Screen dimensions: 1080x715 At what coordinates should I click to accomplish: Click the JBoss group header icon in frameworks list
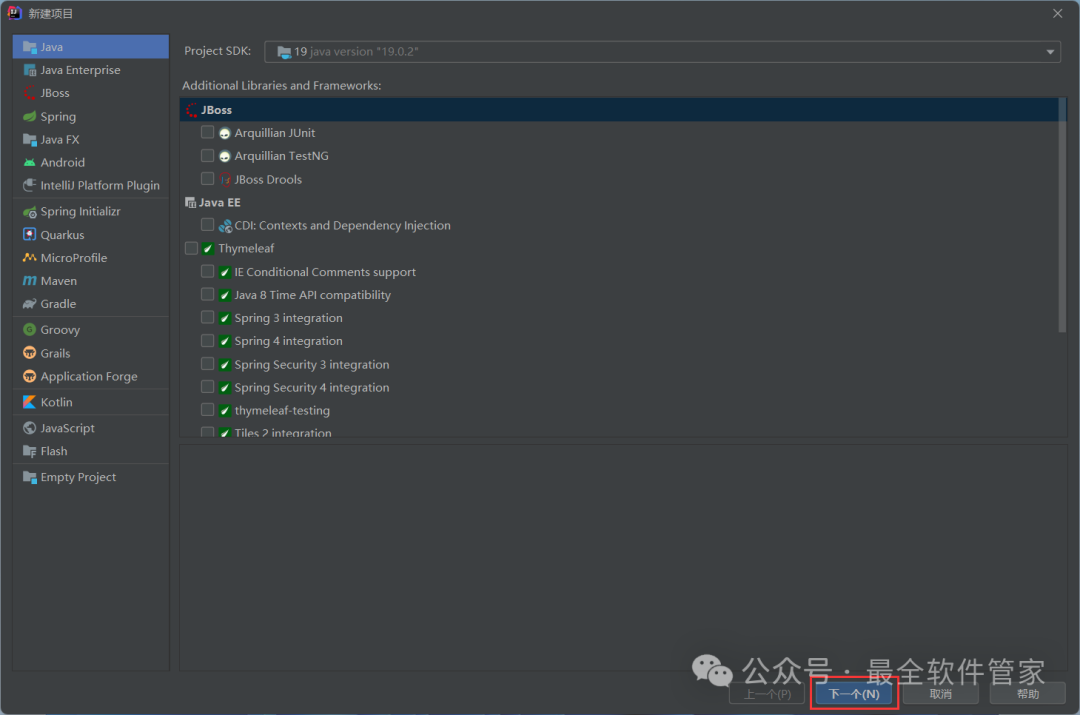pyautogui.click(x=191, y=110)
